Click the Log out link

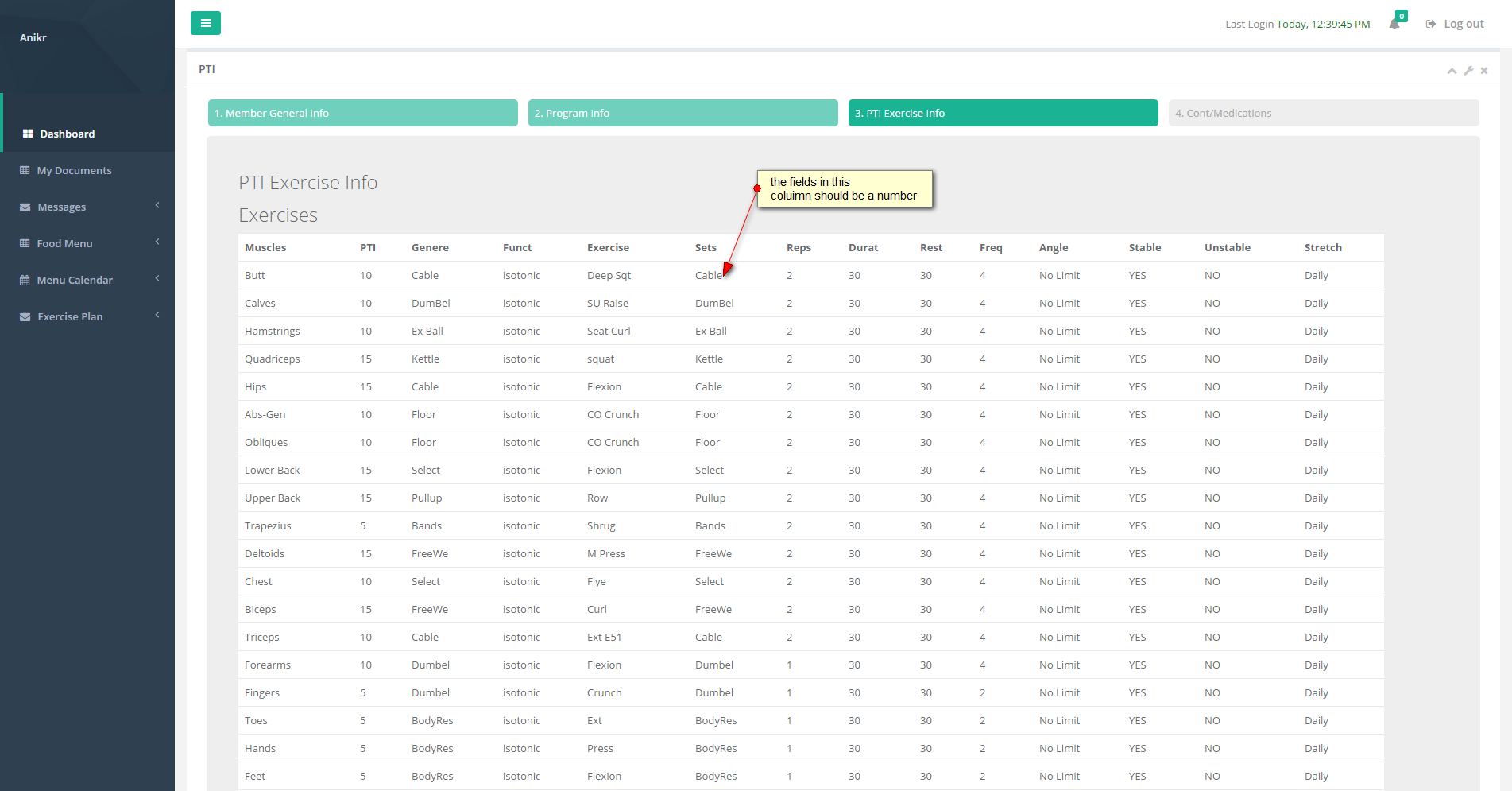point(1463,24)
